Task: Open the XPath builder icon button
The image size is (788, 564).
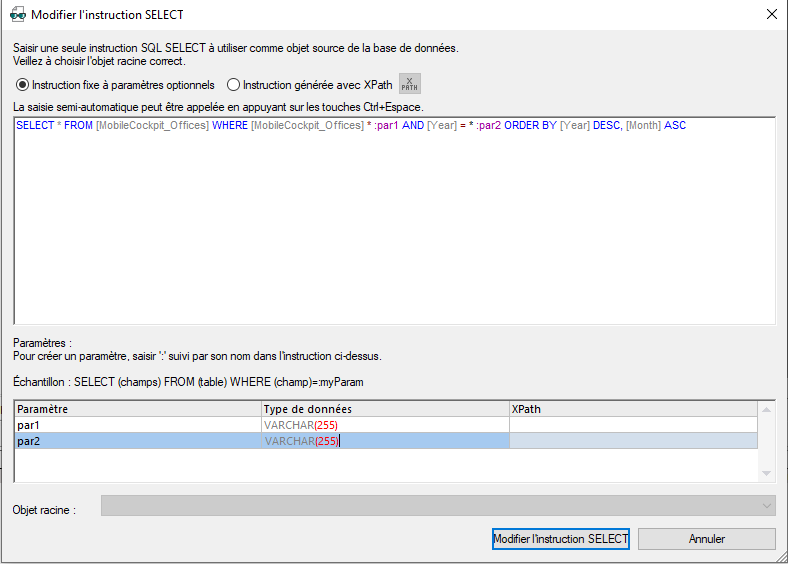Action: pos(410,85)
